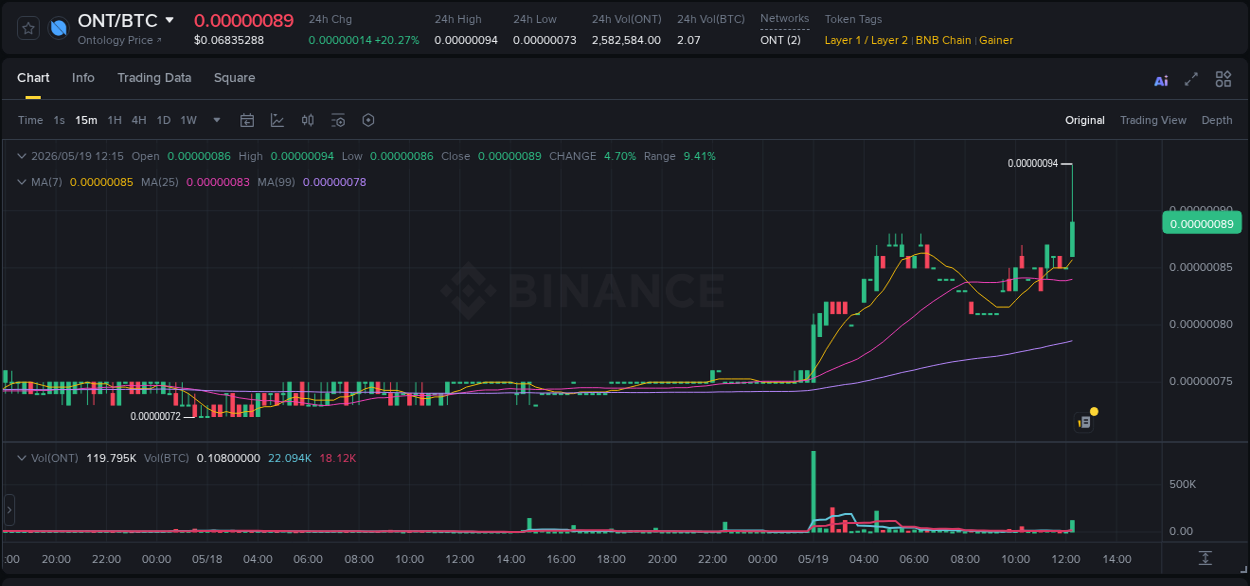Switch to the Chart tab
Screen dimensions: 1250x586
pyautogui.click(x=33, y=78)
